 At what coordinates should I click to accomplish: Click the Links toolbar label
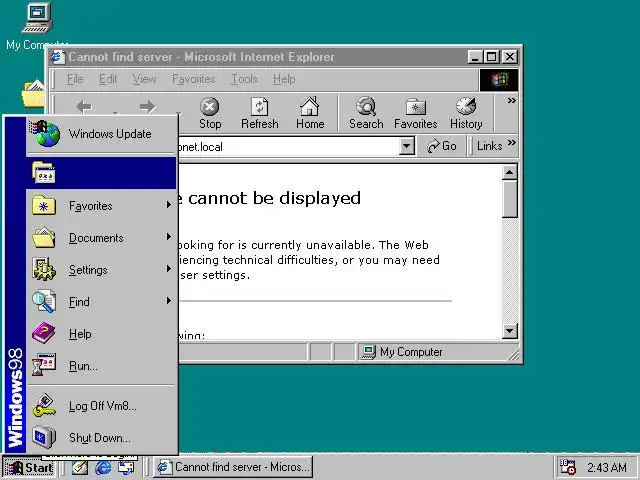(489, 146)
